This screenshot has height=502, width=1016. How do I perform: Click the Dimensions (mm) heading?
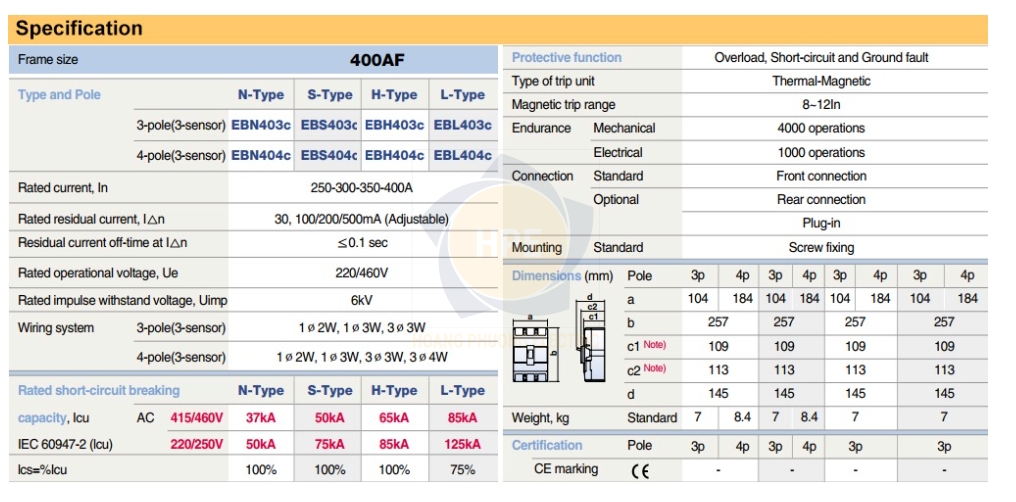pos(562,276)
